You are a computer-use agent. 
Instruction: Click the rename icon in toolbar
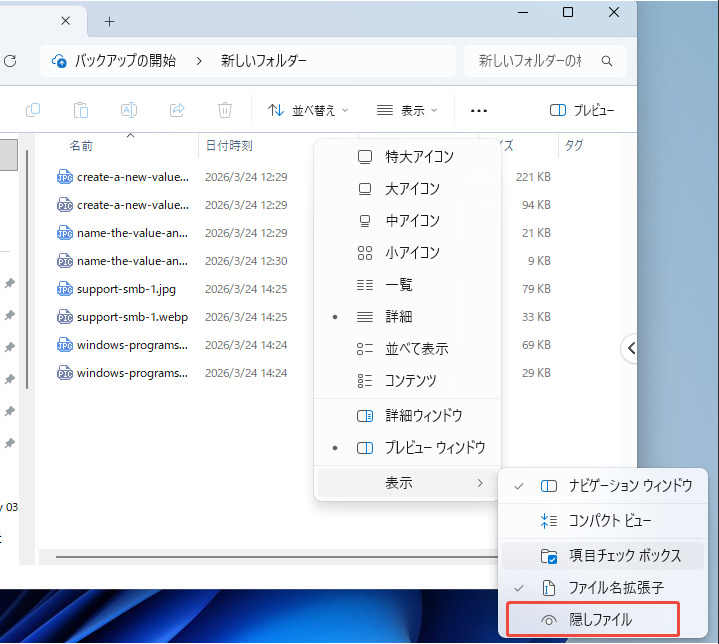pos(129,111)
